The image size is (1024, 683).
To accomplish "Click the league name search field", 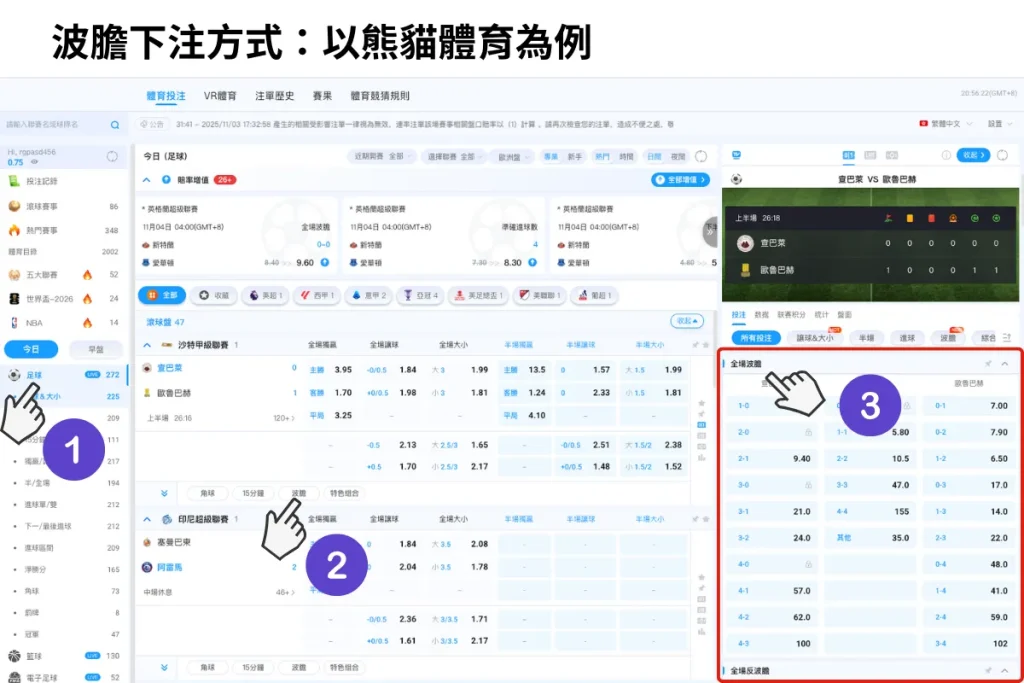I will tap(56, 125).
